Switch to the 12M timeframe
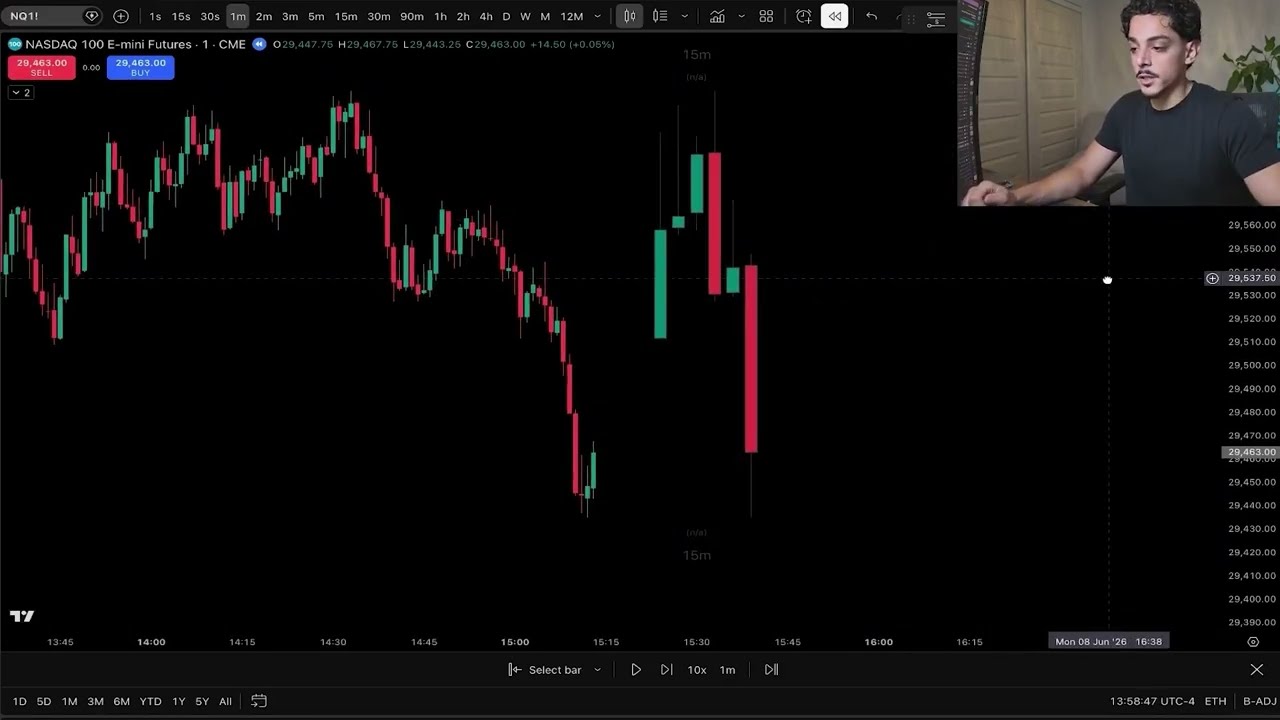 pos(572,16)
